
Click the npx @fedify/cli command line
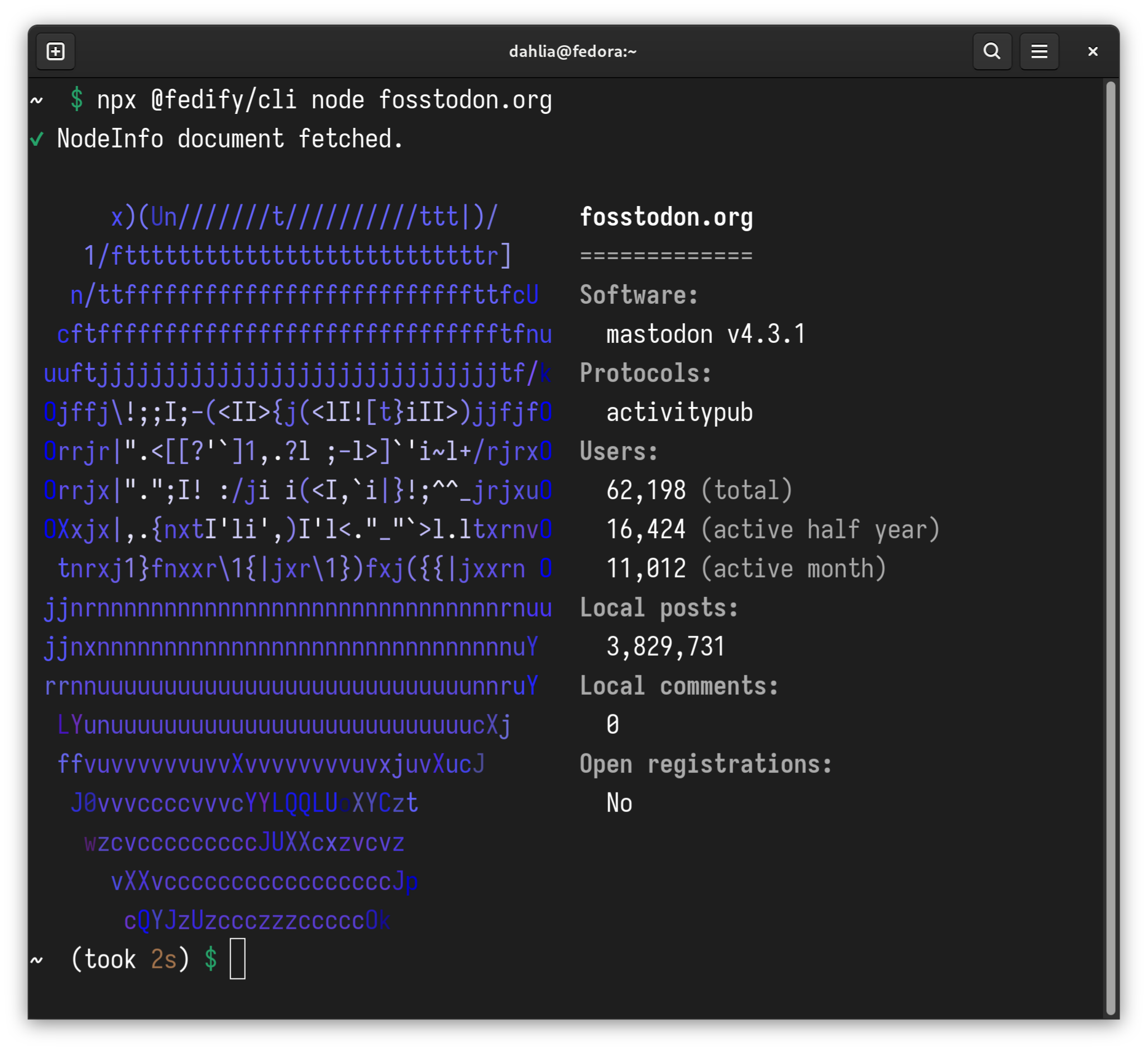pos(324,101)
